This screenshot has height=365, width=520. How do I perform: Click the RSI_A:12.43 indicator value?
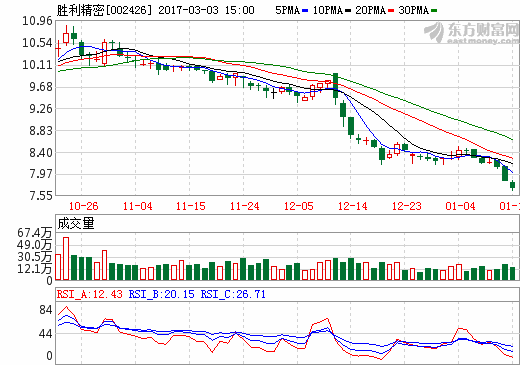[90, 294]
